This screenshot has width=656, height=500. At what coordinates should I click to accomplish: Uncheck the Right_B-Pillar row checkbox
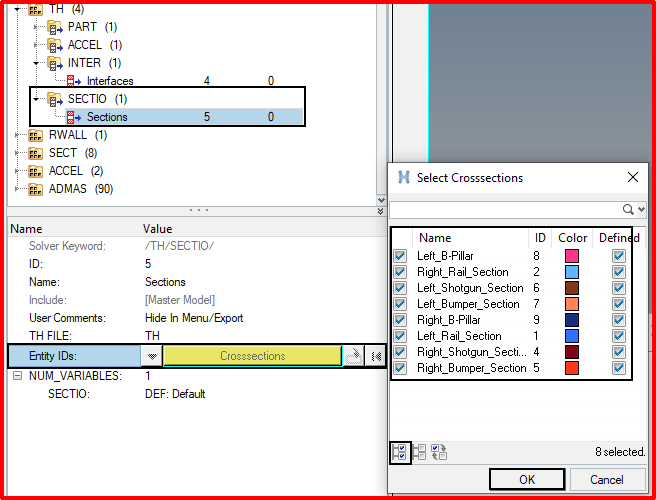(400, 320)
